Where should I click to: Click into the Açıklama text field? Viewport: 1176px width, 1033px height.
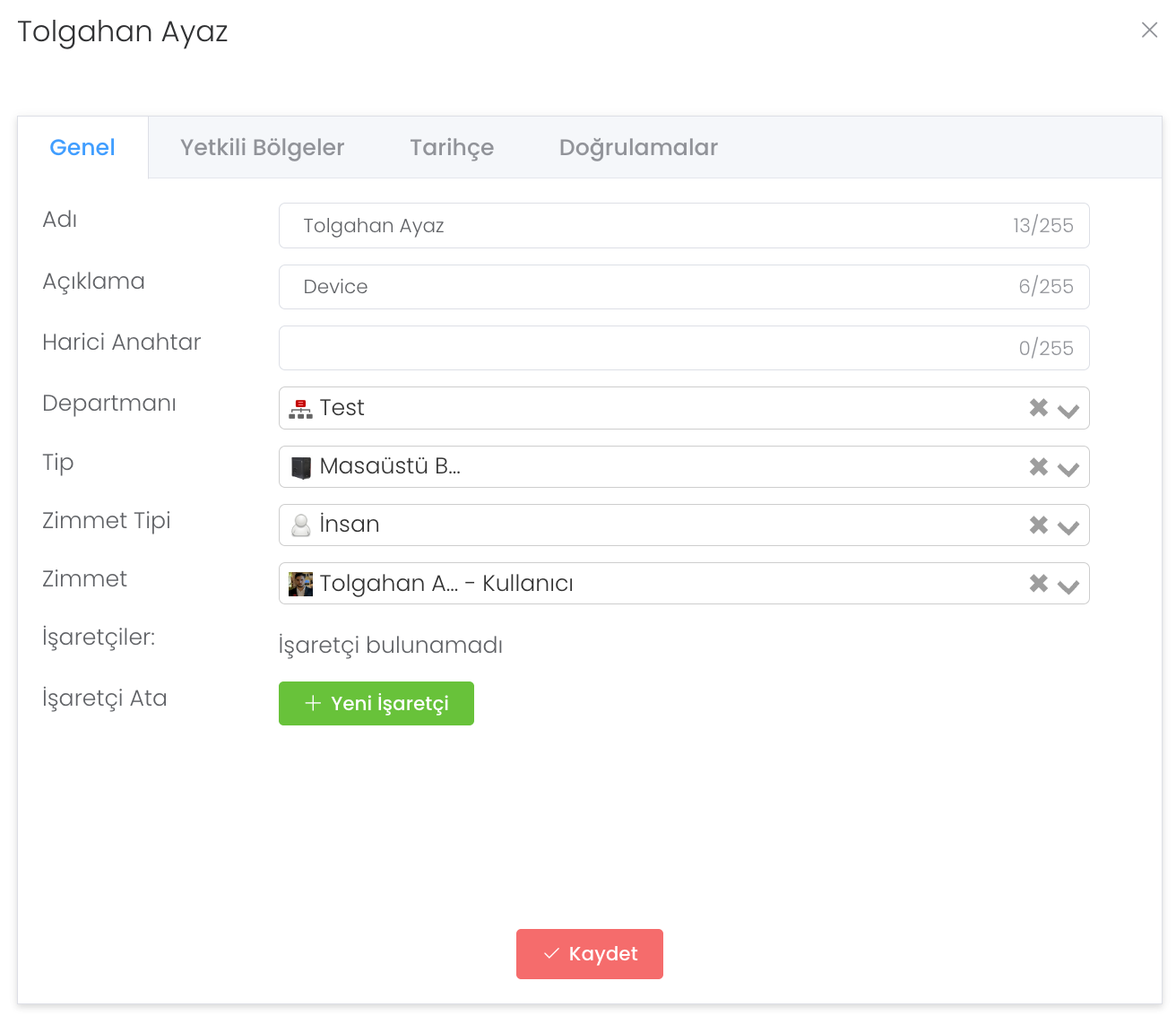[645, 287]
